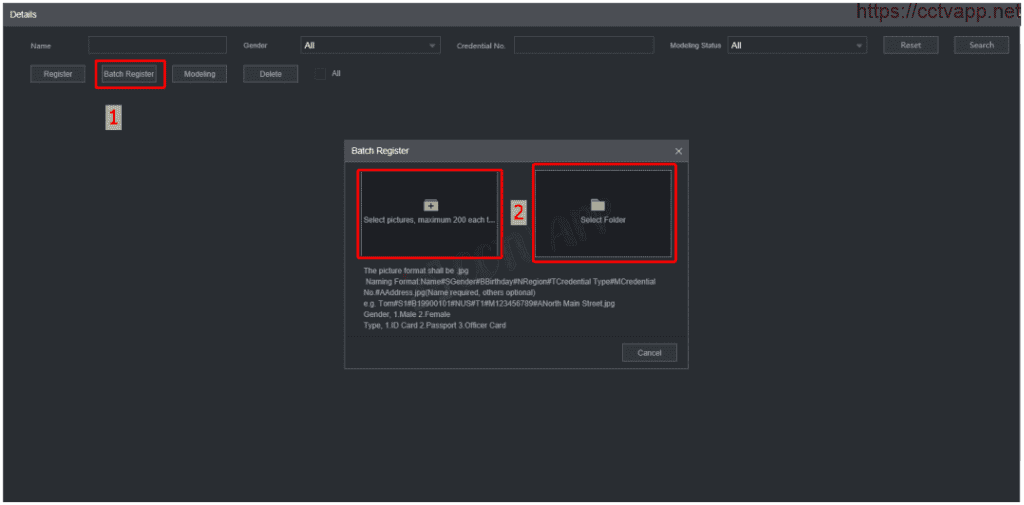Click the Select Folder text label
The height and width of the screenshot is (505, 1024).
[603, 220]
